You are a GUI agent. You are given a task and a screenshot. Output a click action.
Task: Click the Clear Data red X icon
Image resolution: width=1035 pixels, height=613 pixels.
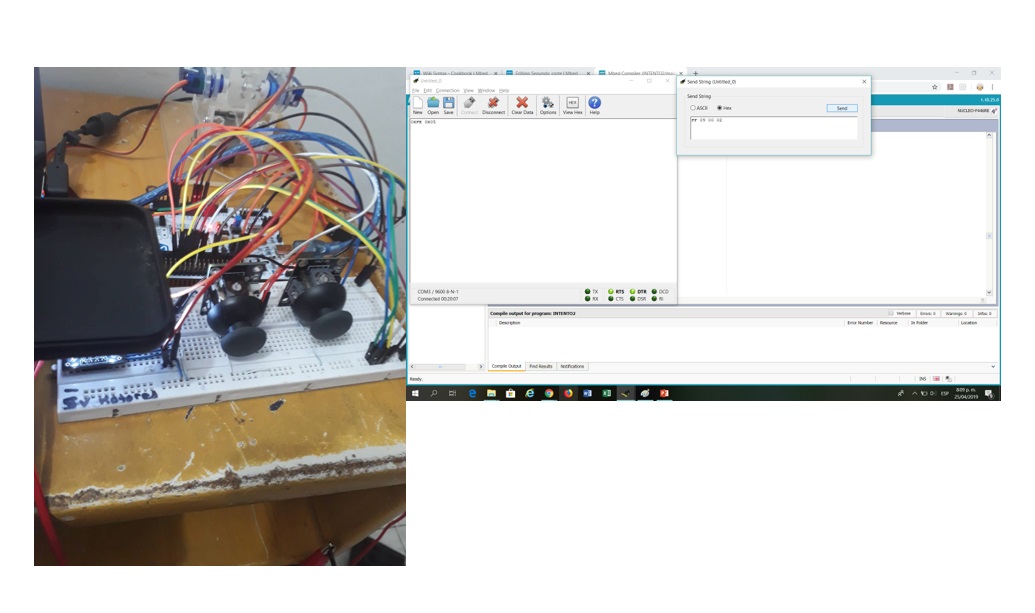tap(522, 103)
